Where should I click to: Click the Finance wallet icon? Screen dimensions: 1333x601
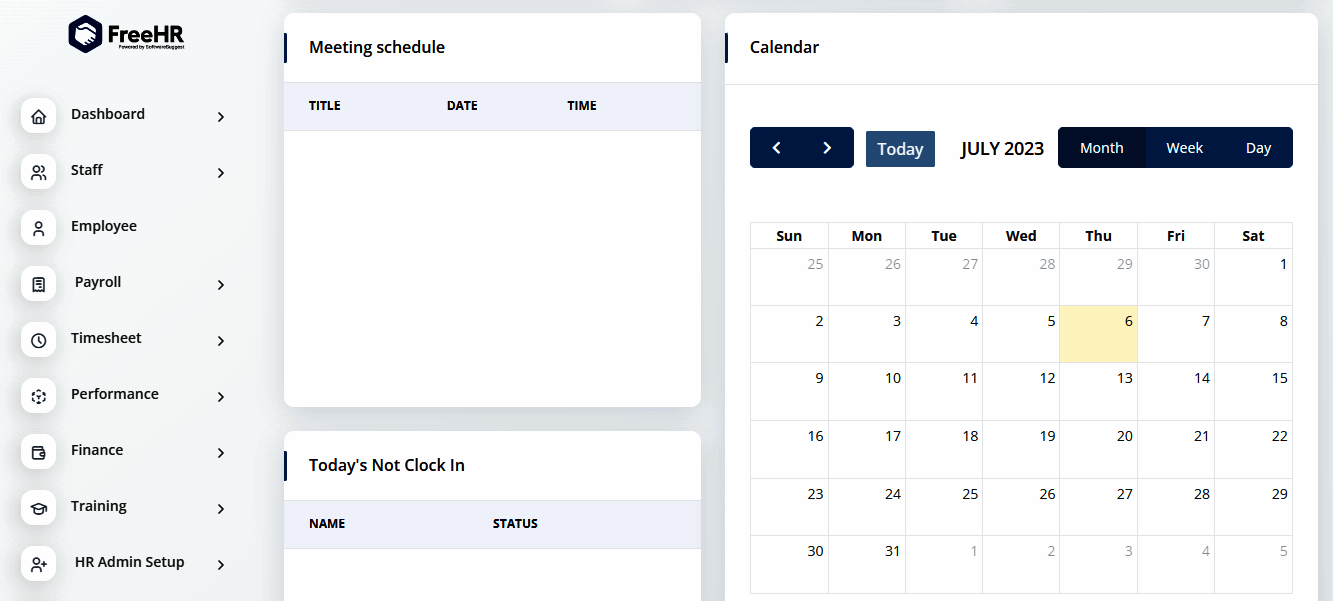click(39, 452)
